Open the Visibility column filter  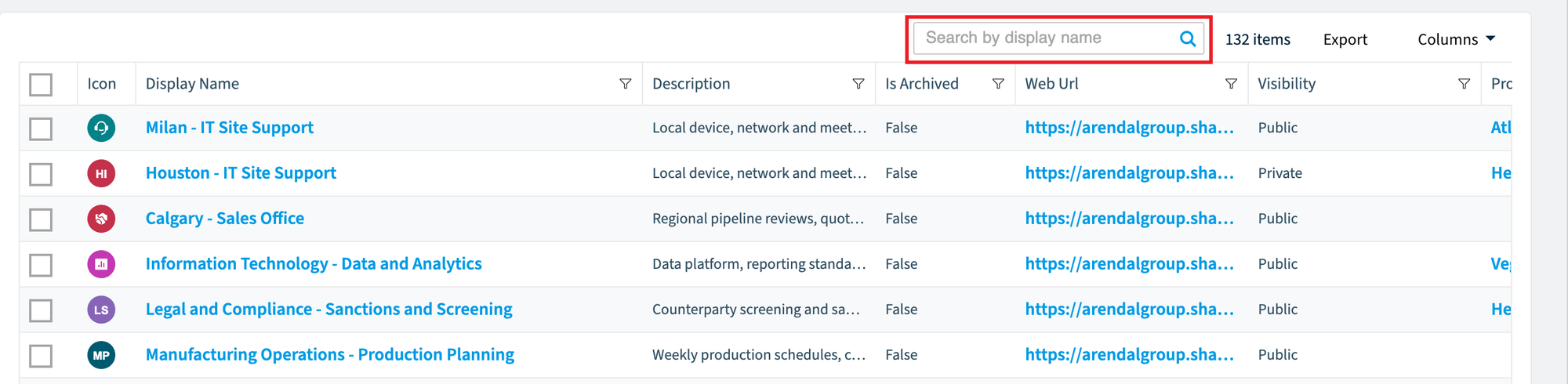[1464, 84]
